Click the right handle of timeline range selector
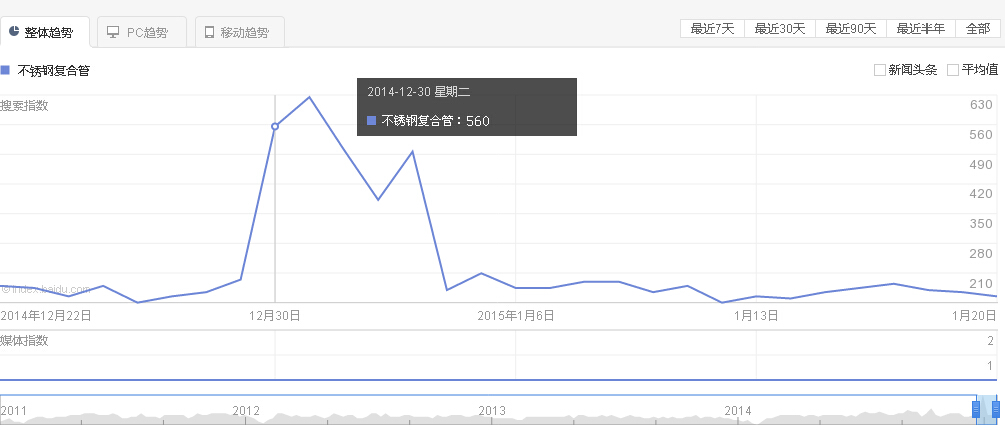The height and width of the screenshot is (430, 1005). [996, 408]
